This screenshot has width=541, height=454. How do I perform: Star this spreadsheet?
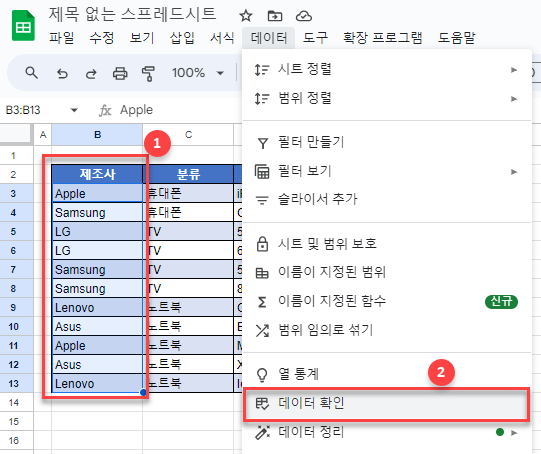pos(246,16)
